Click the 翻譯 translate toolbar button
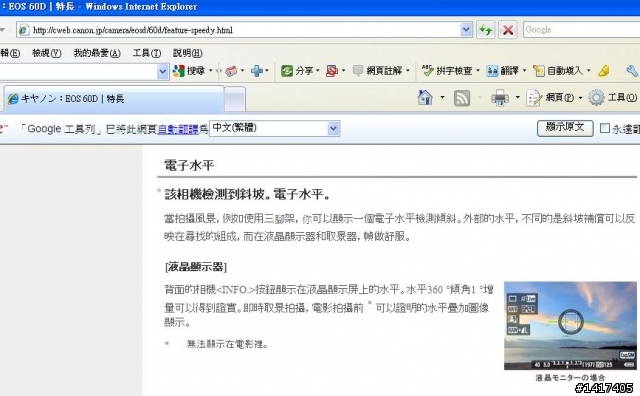Viewport: 640px width, 396px height. click(503, 71)
